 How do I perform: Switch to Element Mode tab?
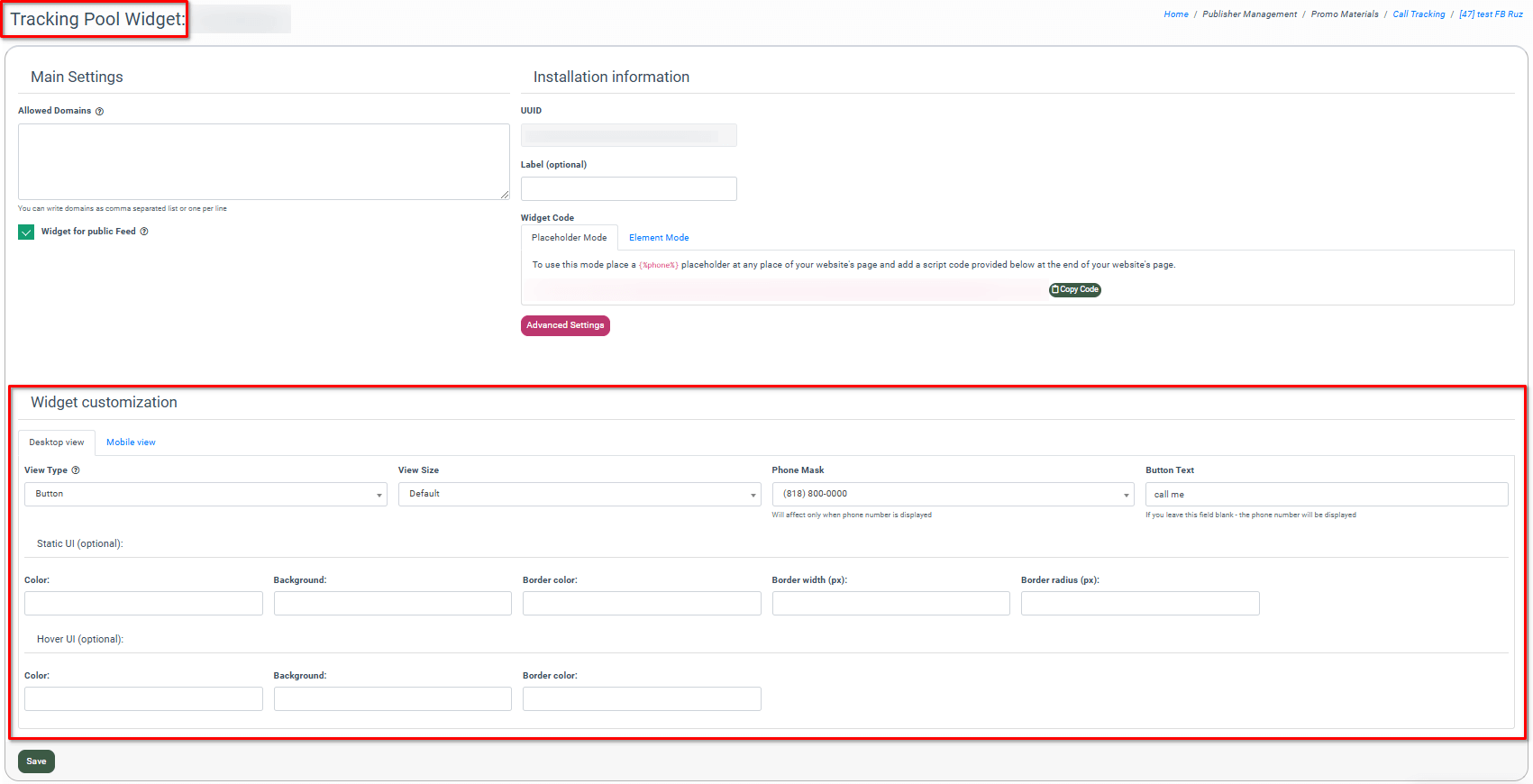click(658, 238)
